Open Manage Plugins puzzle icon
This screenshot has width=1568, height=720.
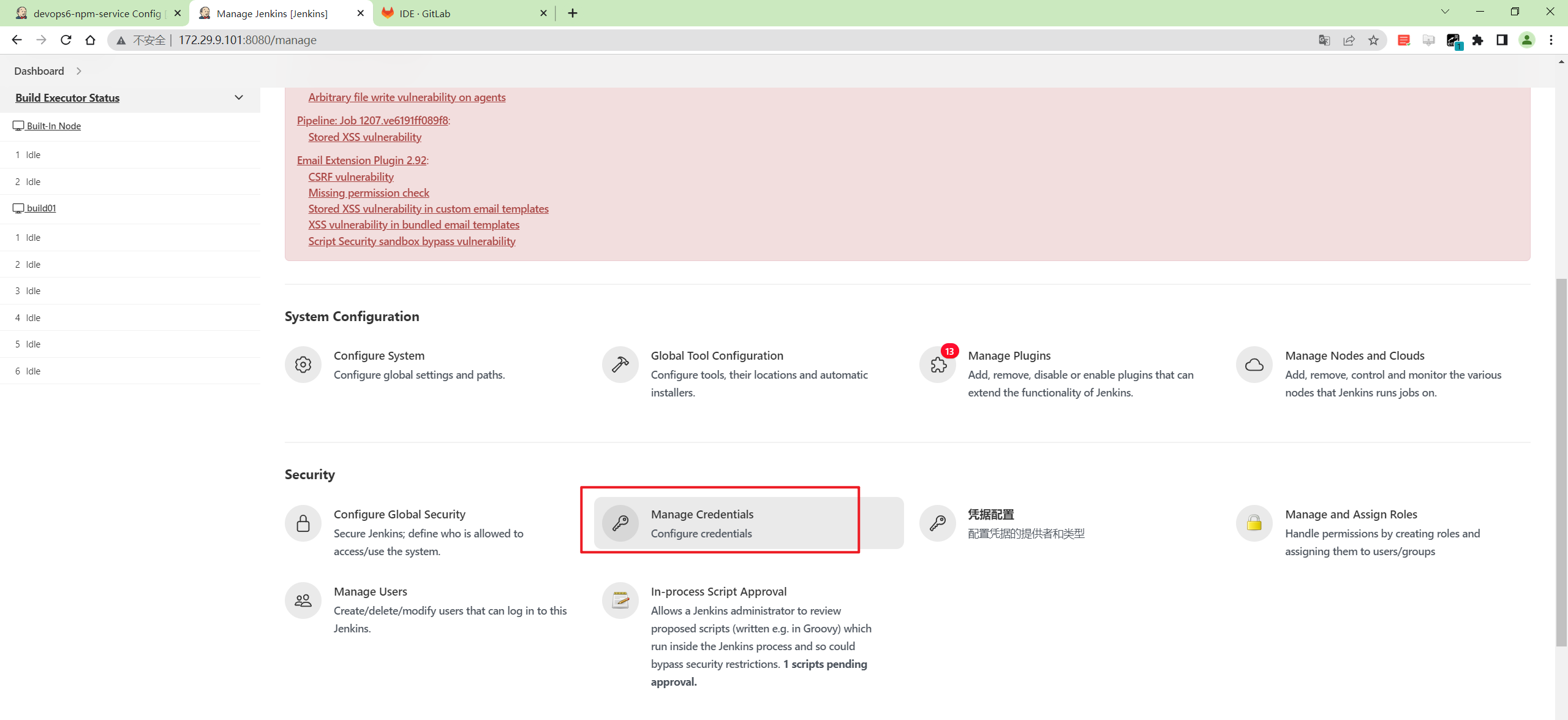tap(938, 365)
